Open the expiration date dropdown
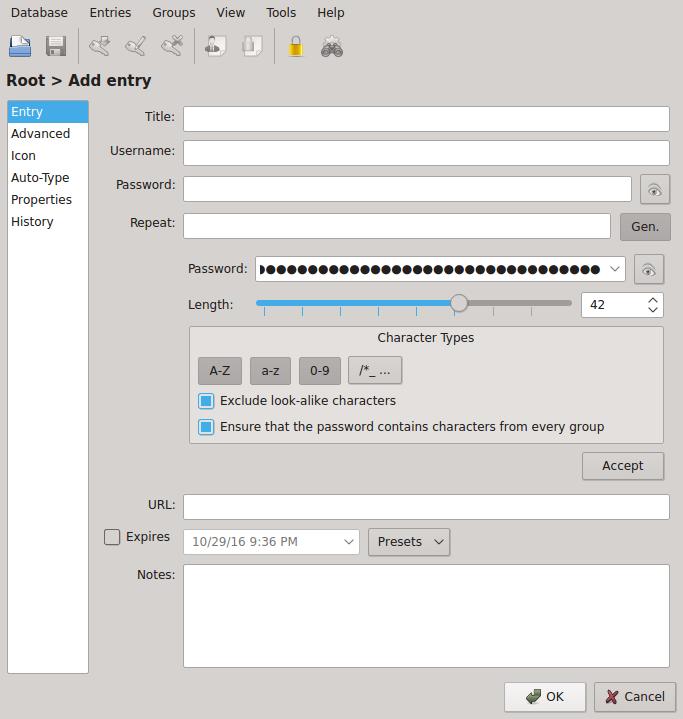The image size is (683, 719). [x=349, y=542]
